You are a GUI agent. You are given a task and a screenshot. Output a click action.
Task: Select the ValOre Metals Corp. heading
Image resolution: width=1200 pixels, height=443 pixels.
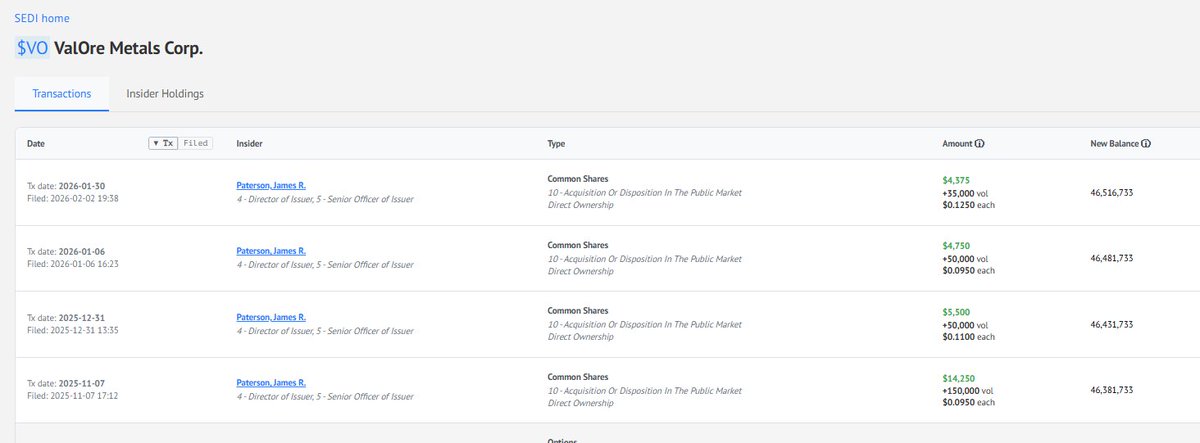click(129, 47)
